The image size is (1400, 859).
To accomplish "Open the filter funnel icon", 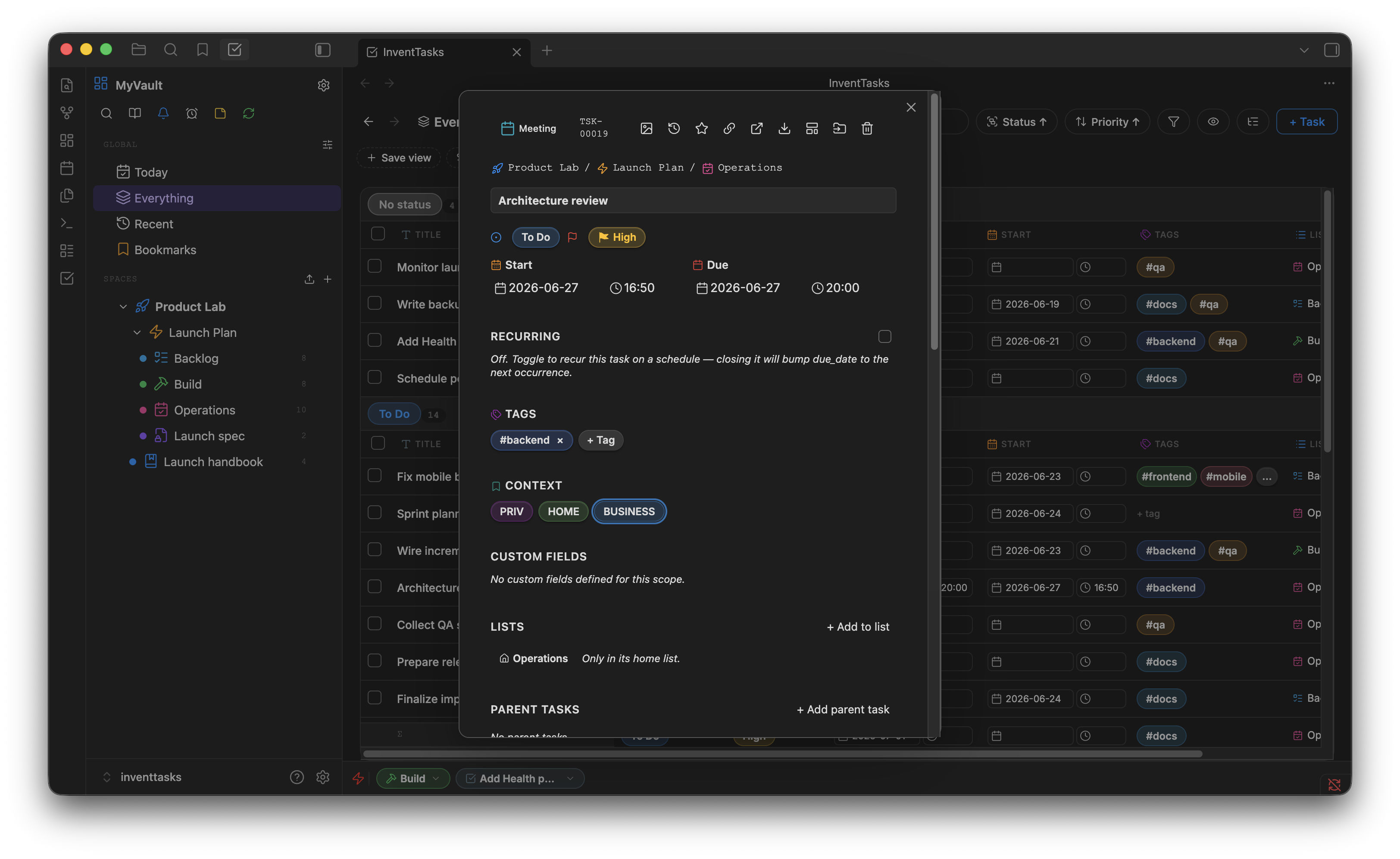I will pos(1173,121).
